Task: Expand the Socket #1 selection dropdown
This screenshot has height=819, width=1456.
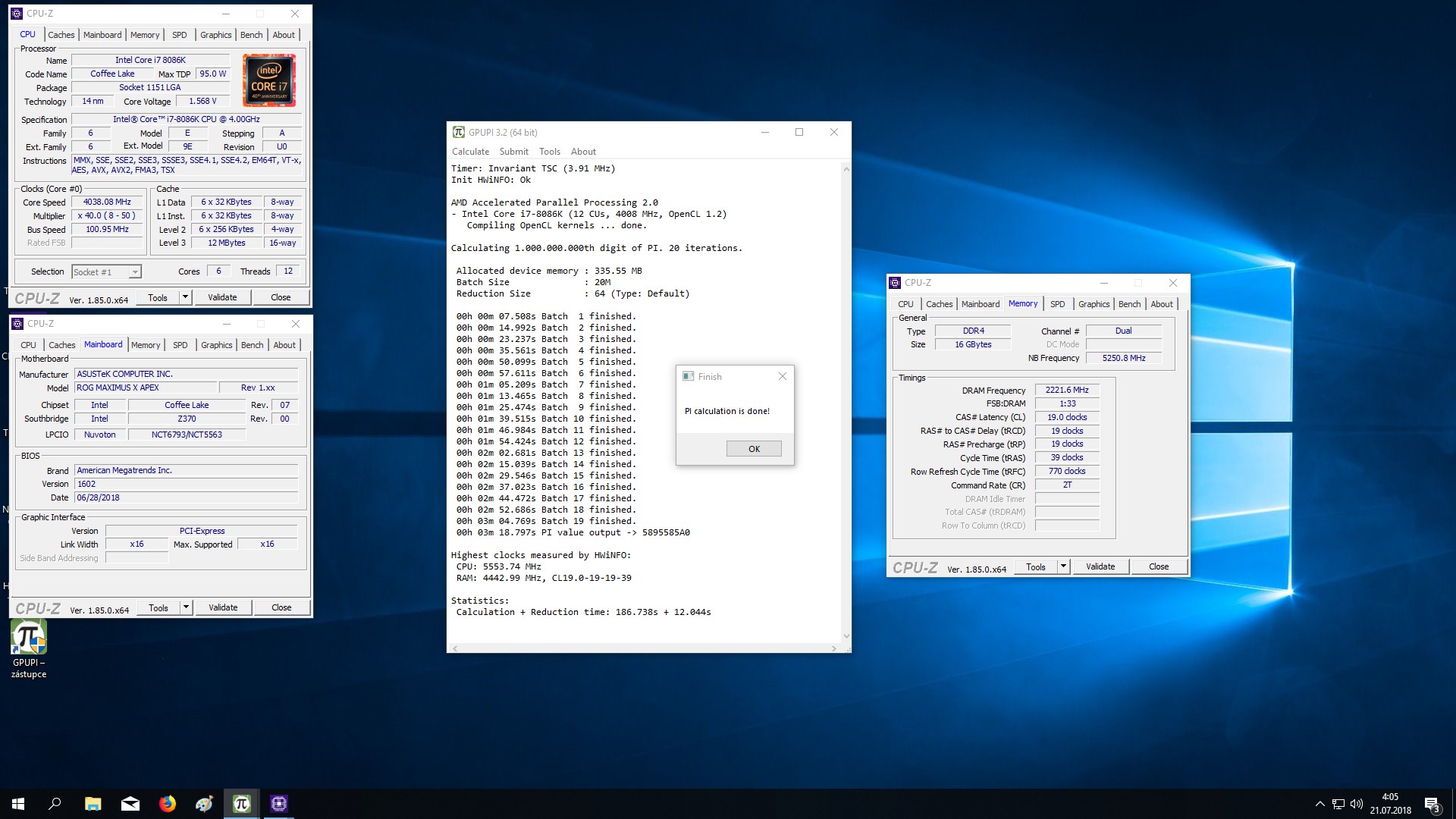Action: (134, 272)
